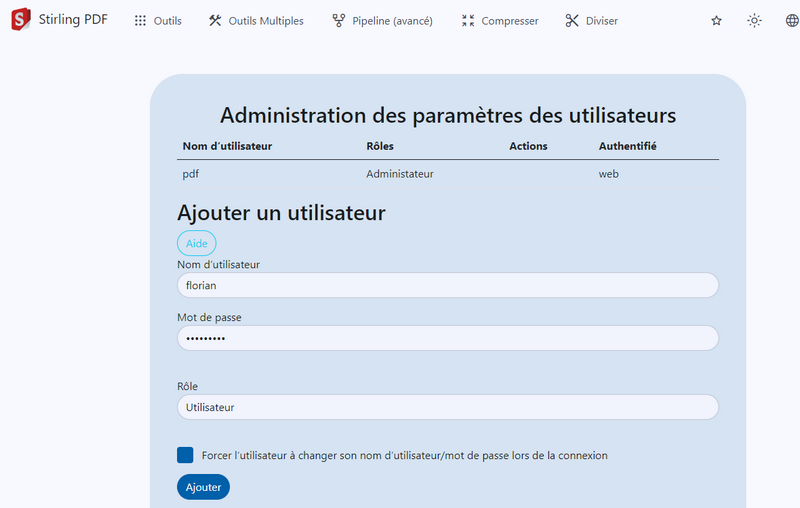Viewport: 800px width, 508px height.
Task: Open the Rôle dropdown showing Utilisateur
Action: point(447,407)
